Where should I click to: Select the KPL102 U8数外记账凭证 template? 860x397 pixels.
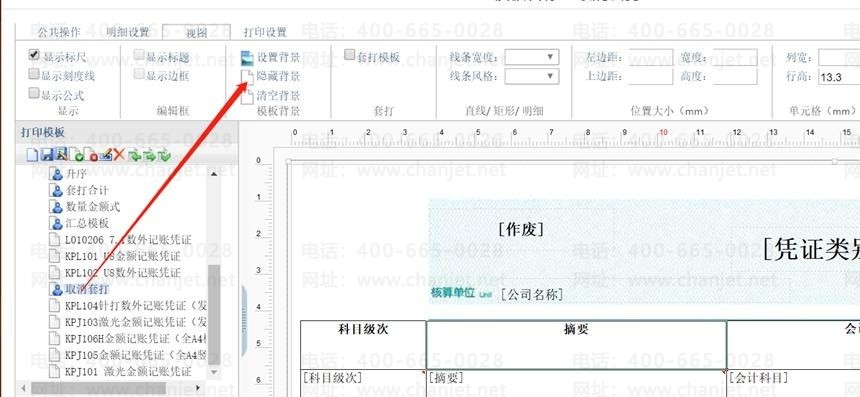122,273
